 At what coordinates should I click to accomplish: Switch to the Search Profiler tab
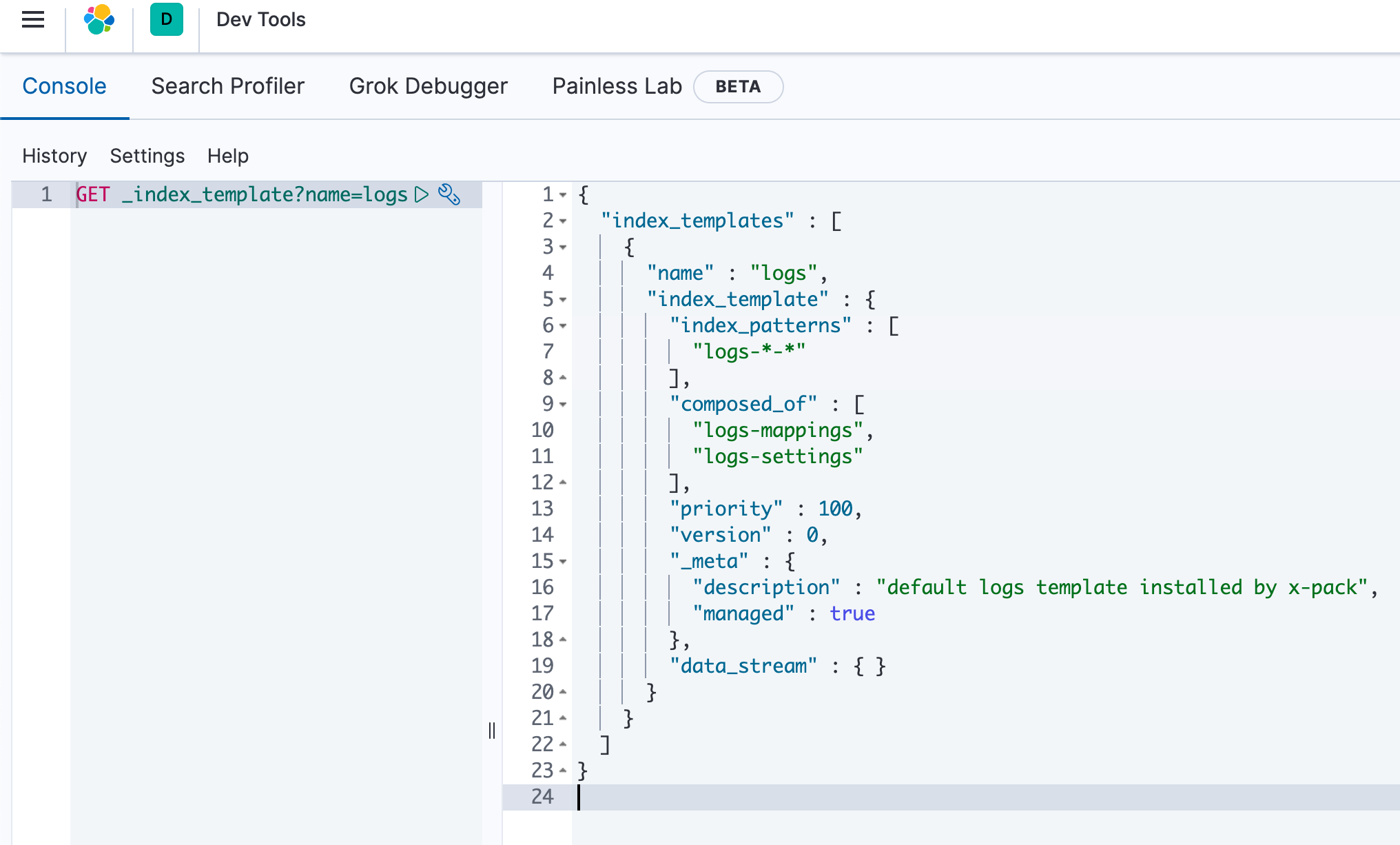click(x=227, y=86)
